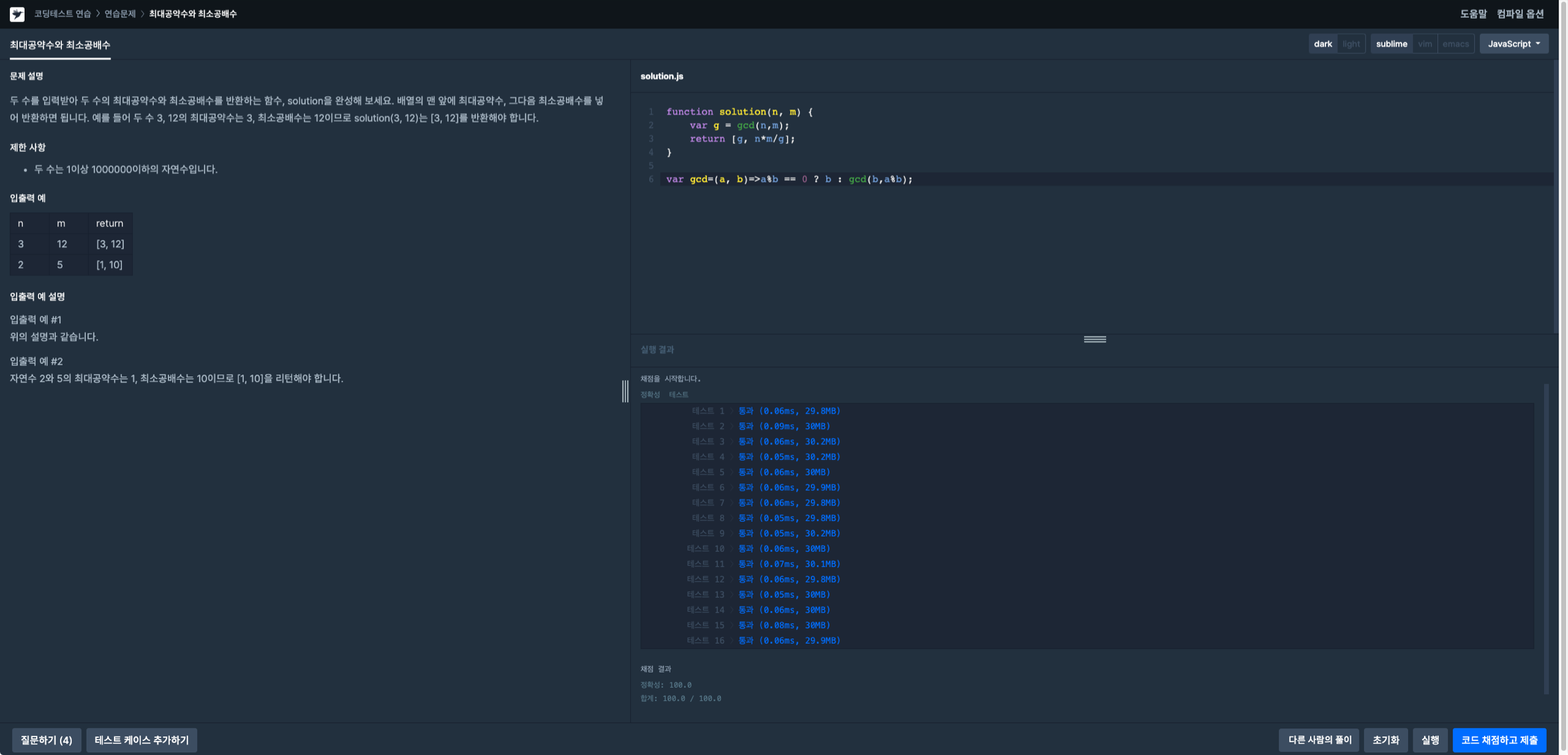Switch editor theme to dark
This screenshot has height=755, width=1568.
(1322, 44)
